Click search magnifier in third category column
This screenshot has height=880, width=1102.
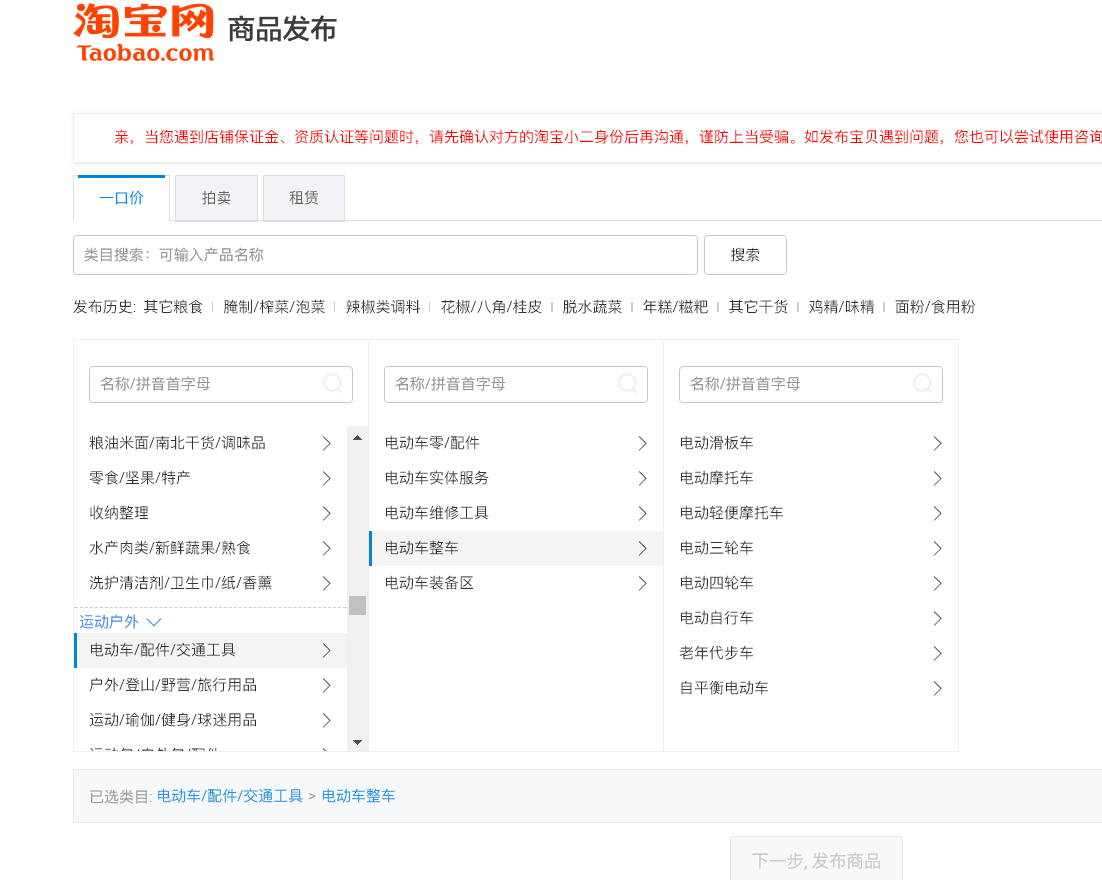pyautogui.click(x=923, y=384)
